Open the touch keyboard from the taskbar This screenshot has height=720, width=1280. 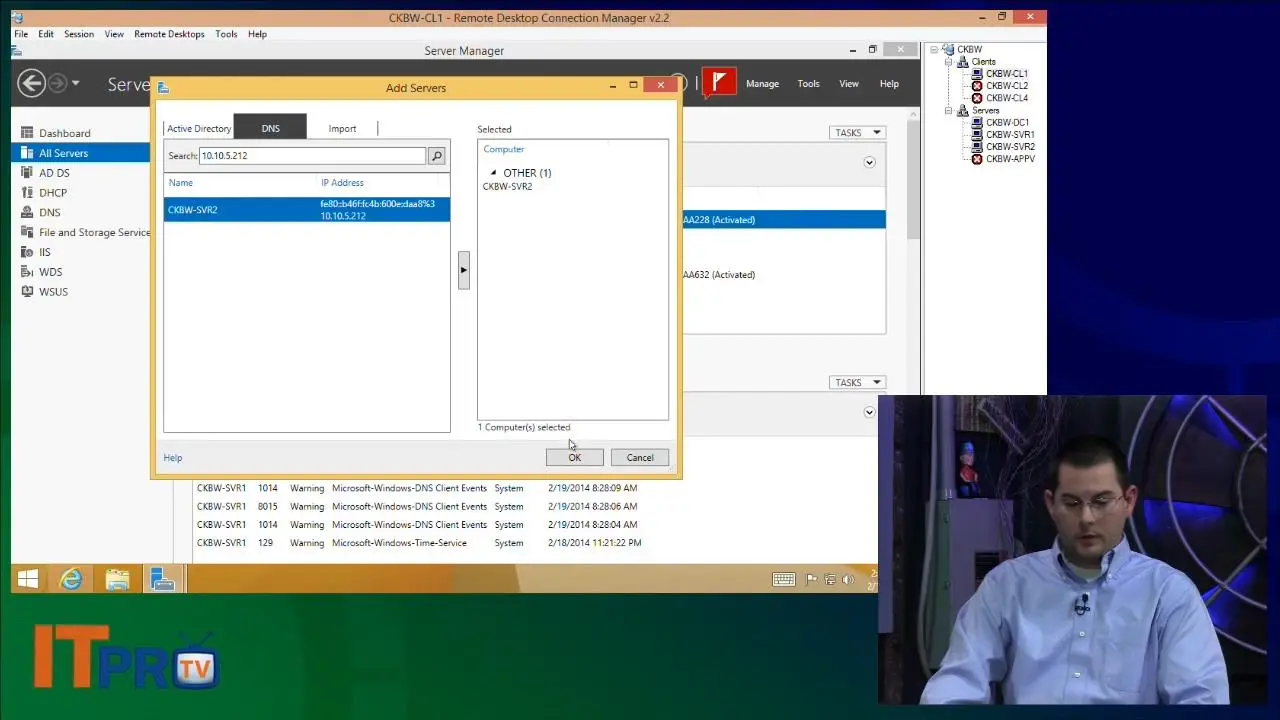click(784, 579)
